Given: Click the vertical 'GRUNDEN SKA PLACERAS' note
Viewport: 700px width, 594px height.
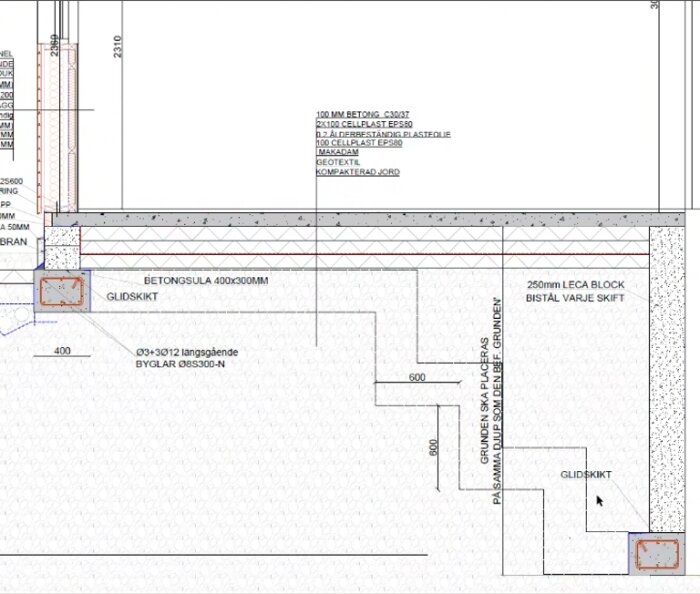Looking at the screenshot, I should (485, 400).
